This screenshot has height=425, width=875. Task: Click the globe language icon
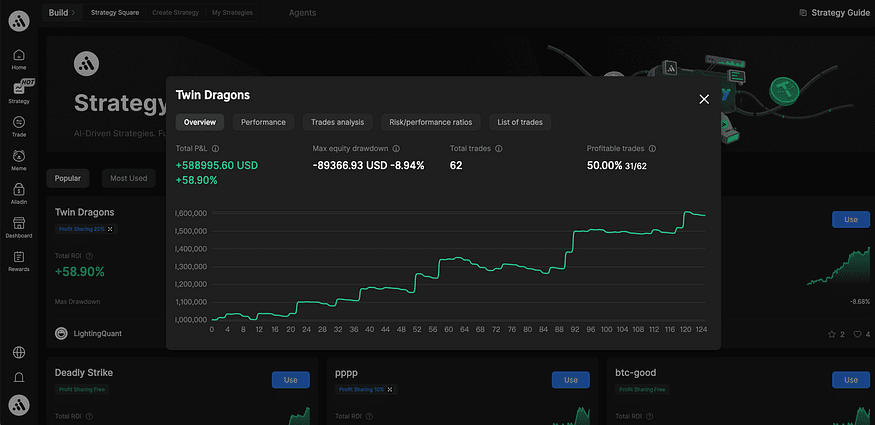point(19,352)
